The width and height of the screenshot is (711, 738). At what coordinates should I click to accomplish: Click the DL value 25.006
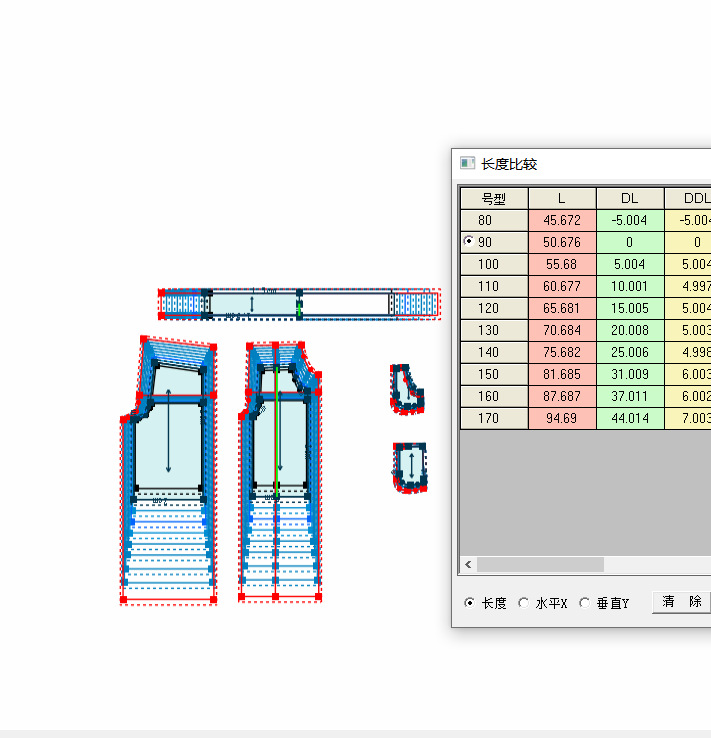630,352
